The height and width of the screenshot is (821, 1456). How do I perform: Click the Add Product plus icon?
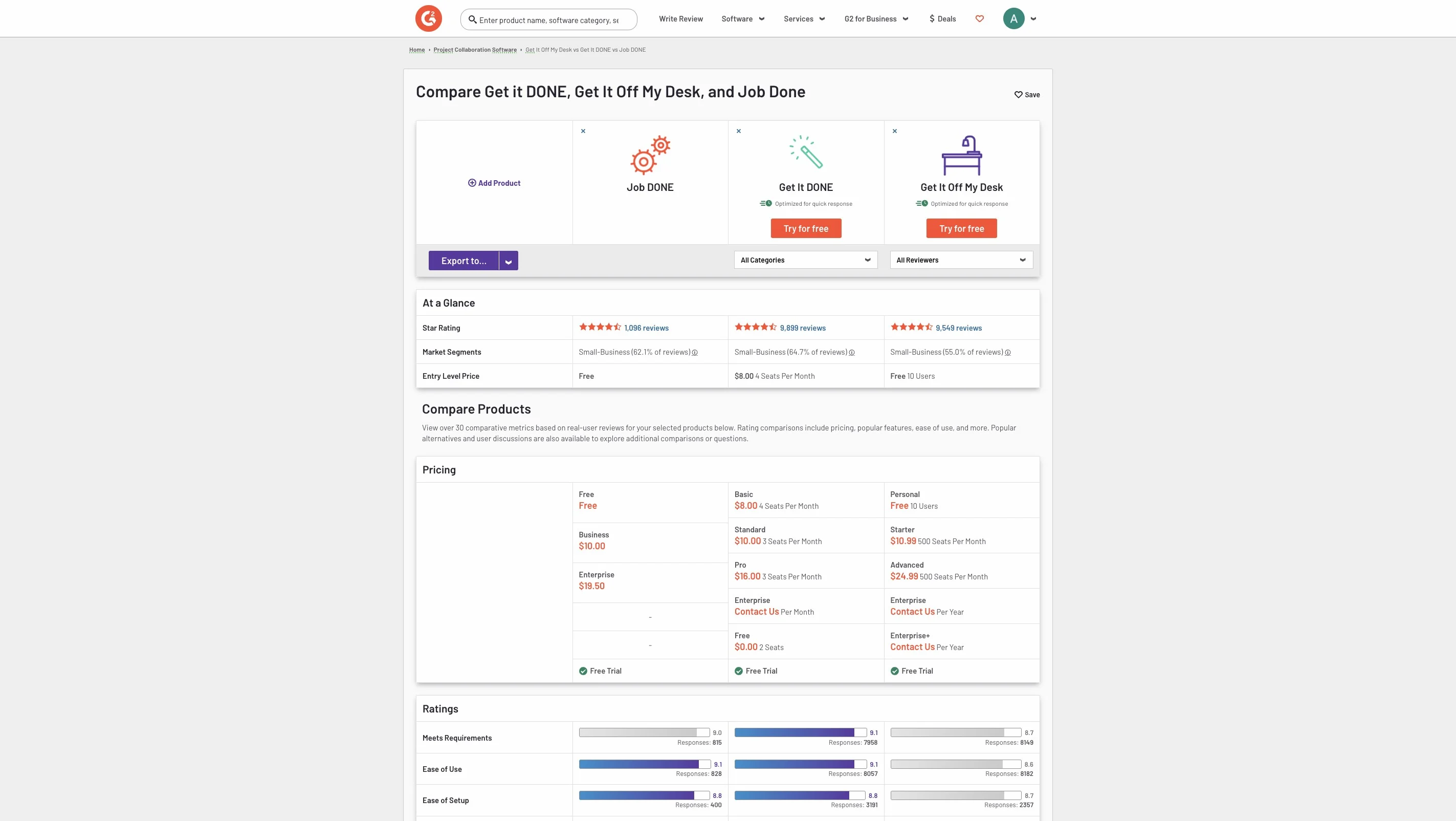(472, 183)
